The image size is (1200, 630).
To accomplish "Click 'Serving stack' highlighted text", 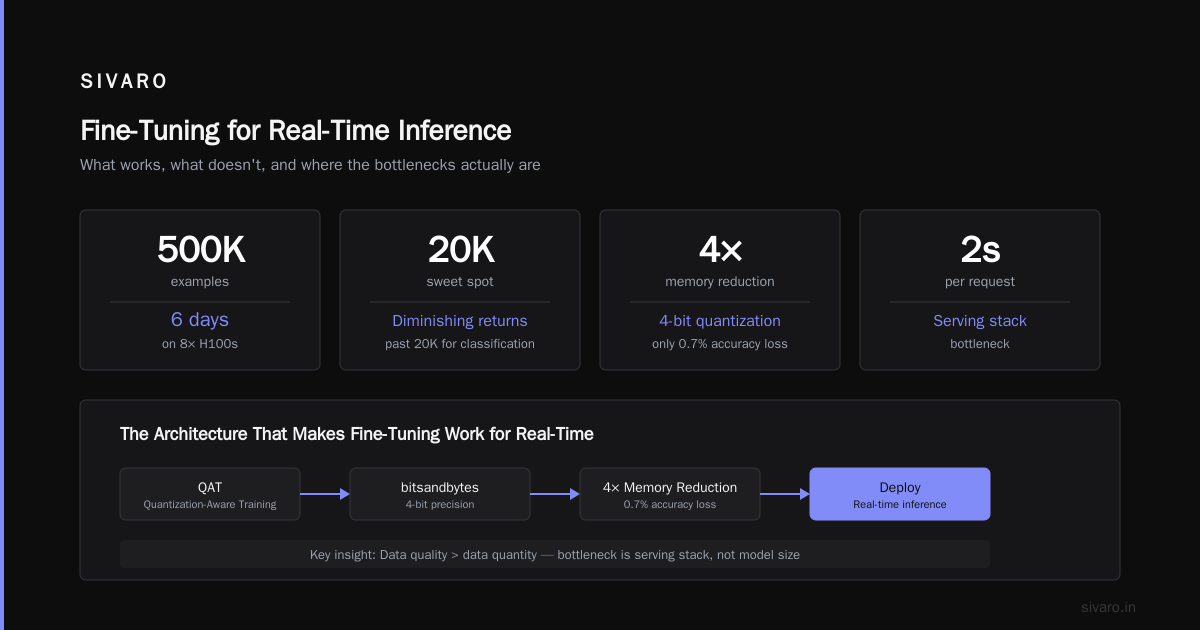I will pos(980,321).
